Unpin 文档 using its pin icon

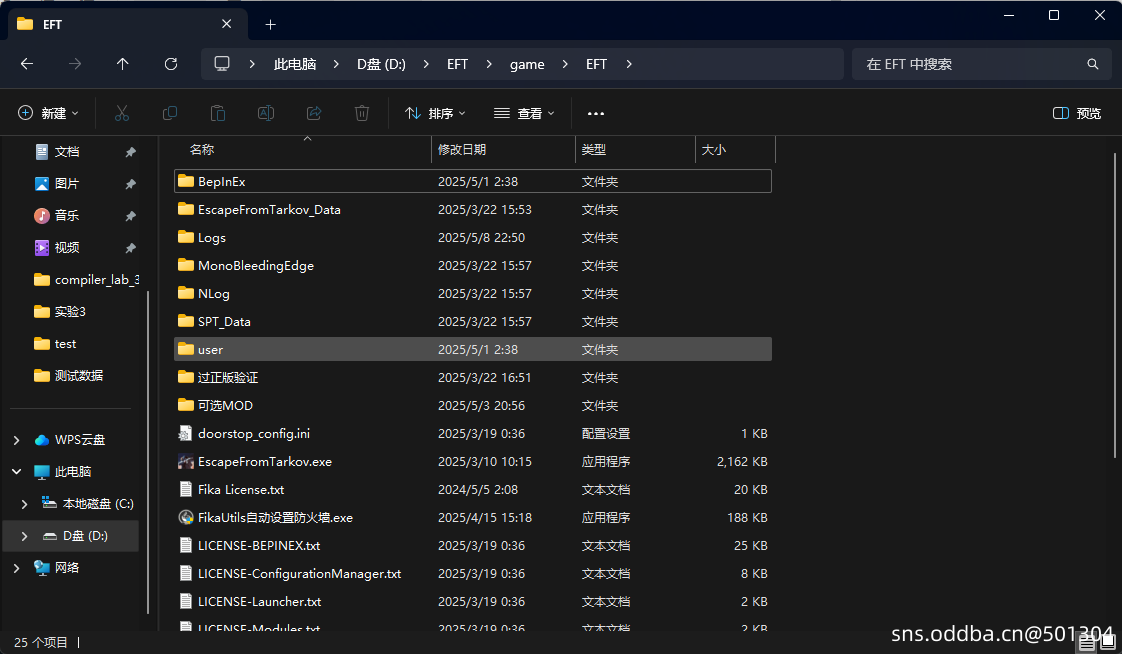pyautogui.click(x=130, y=152)
